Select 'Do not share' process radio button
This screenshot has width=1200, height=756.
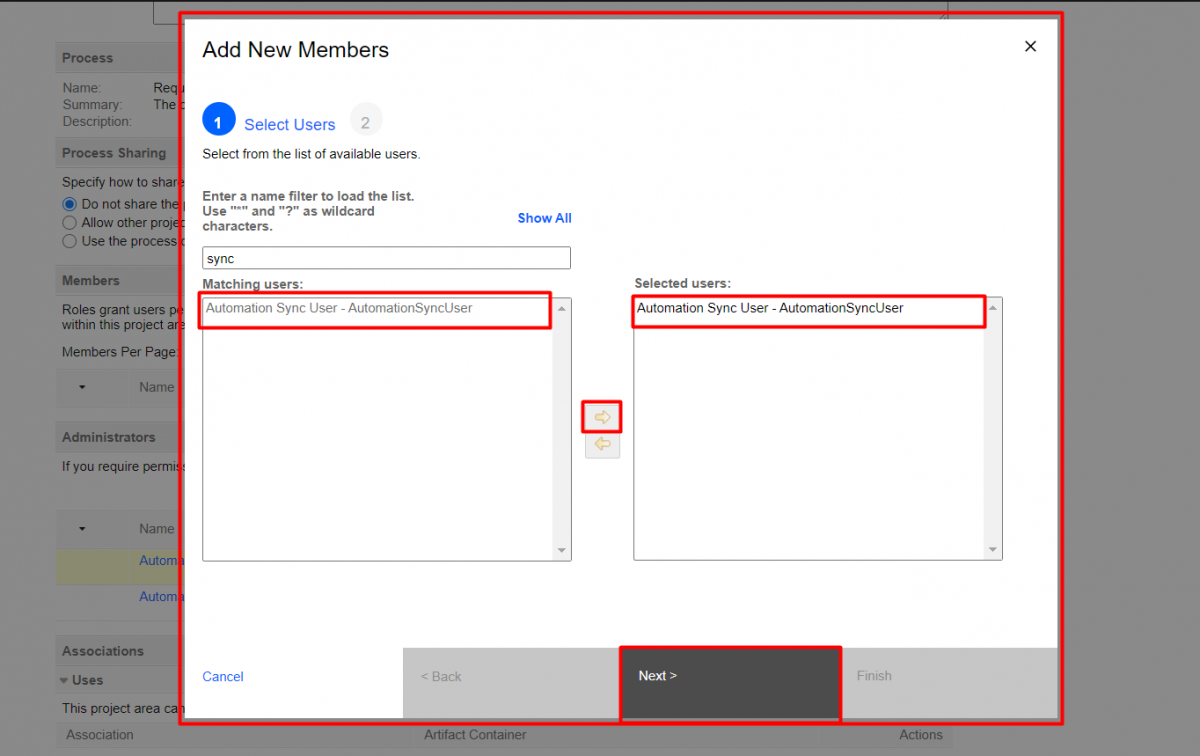coord(69,204)
